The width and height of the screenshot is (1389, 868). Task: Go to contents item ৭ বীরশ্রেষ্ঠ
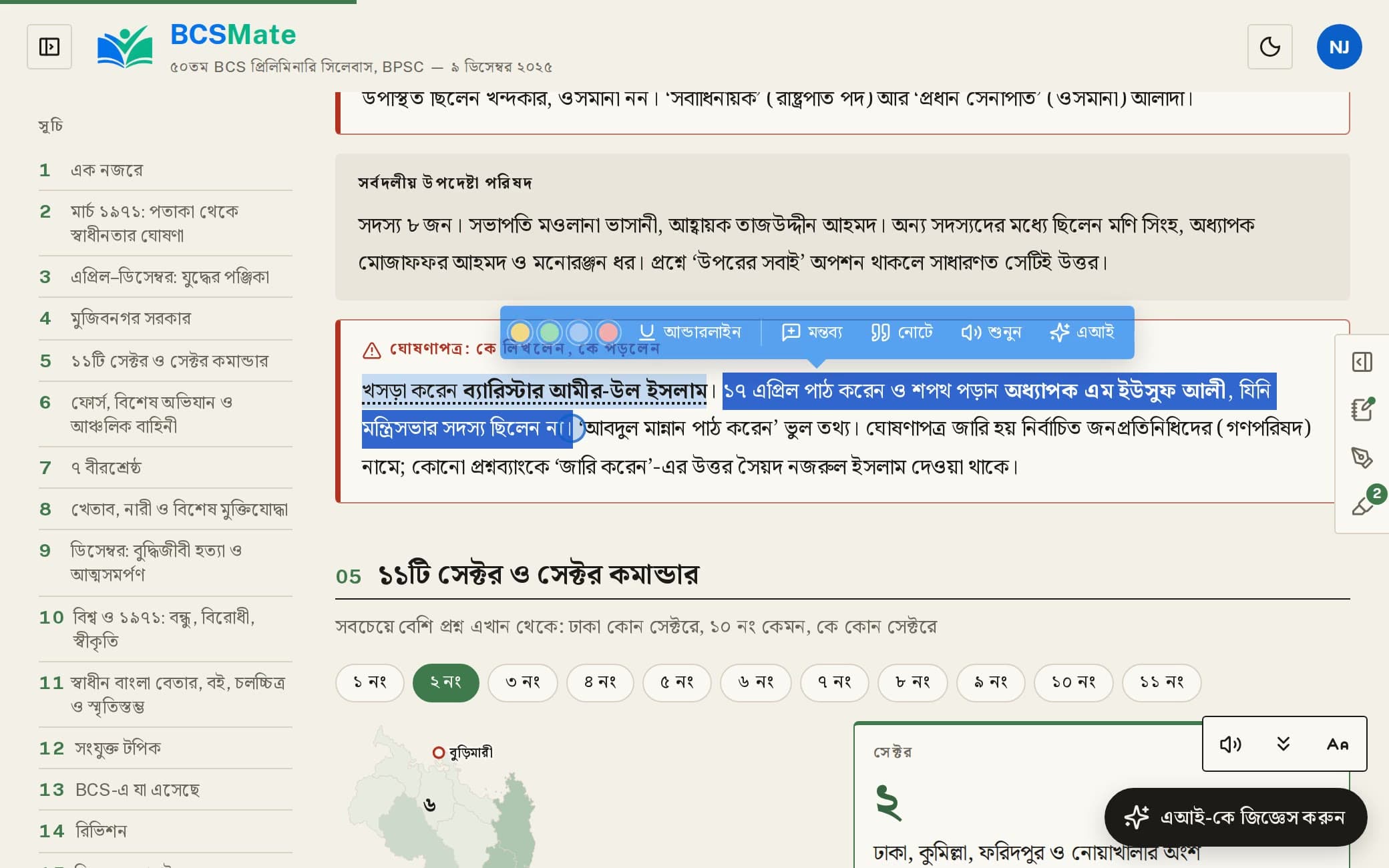[x=166, y=467]
